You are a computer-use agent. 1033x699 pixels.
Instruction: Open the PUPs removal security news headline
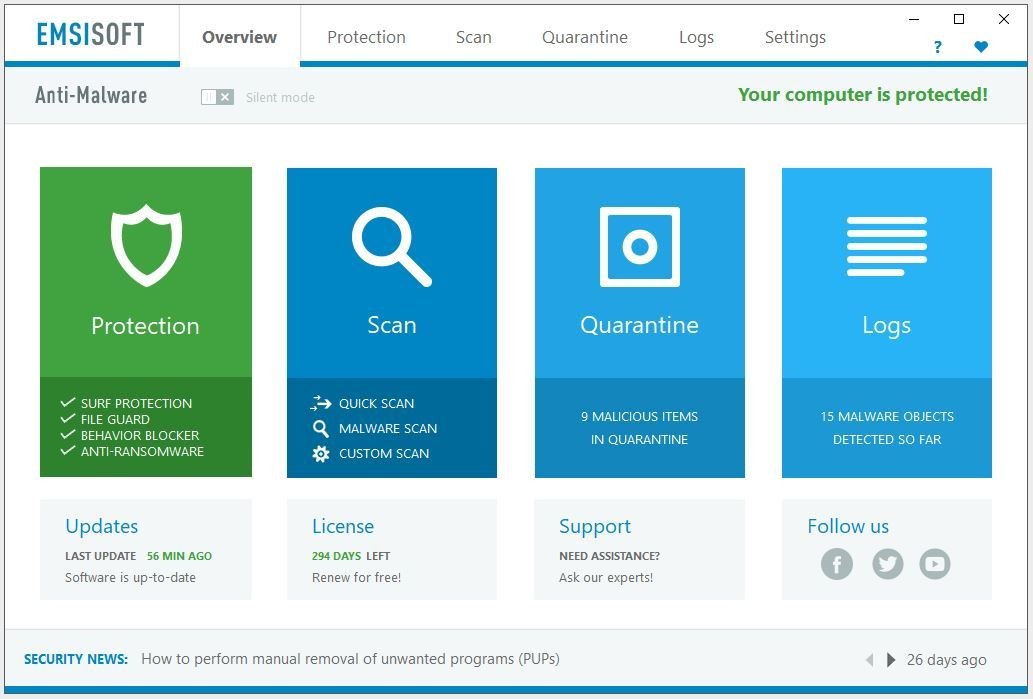(350, 659)
